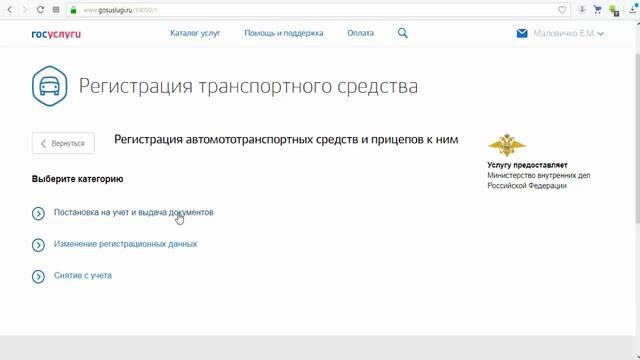The image size is (640, 360).
Task: Click the green padlock security icon
Action: [x=73, y=10]
